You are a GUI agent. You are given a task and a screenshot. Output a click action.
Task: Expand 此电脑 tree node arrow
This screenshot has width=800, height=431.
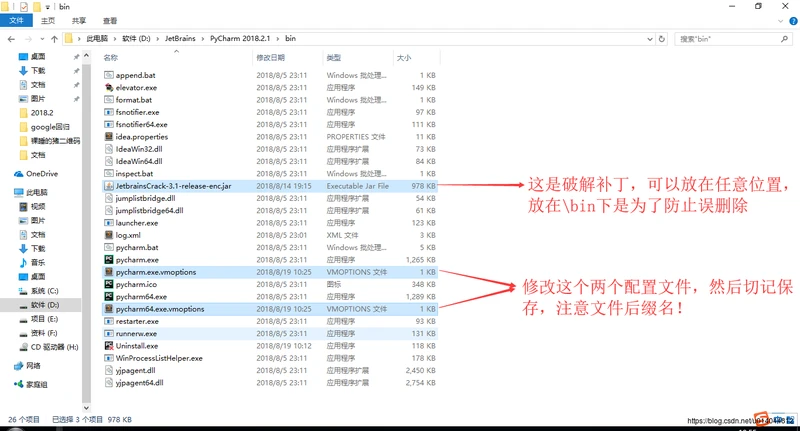pos(8,192)
